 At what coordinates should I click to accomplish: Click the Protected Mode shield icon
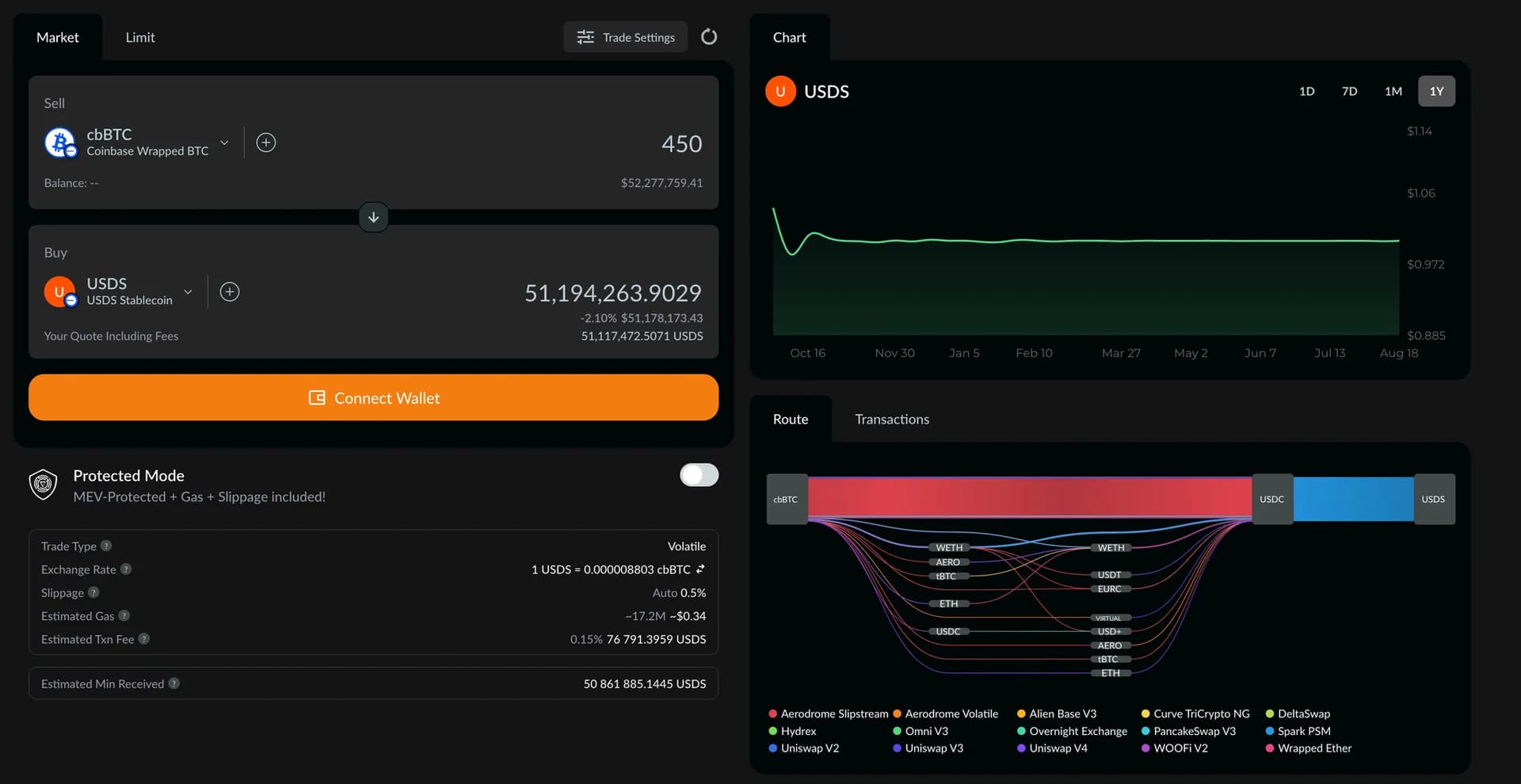pos(43,484)
